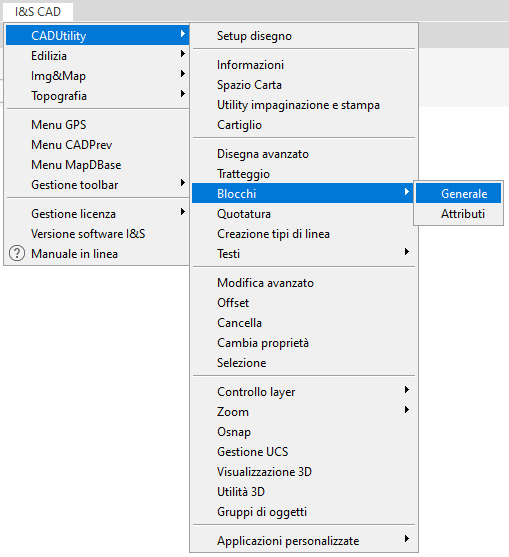
Task: Select Generale under Blocchi
Action: (x=458, y=194)
